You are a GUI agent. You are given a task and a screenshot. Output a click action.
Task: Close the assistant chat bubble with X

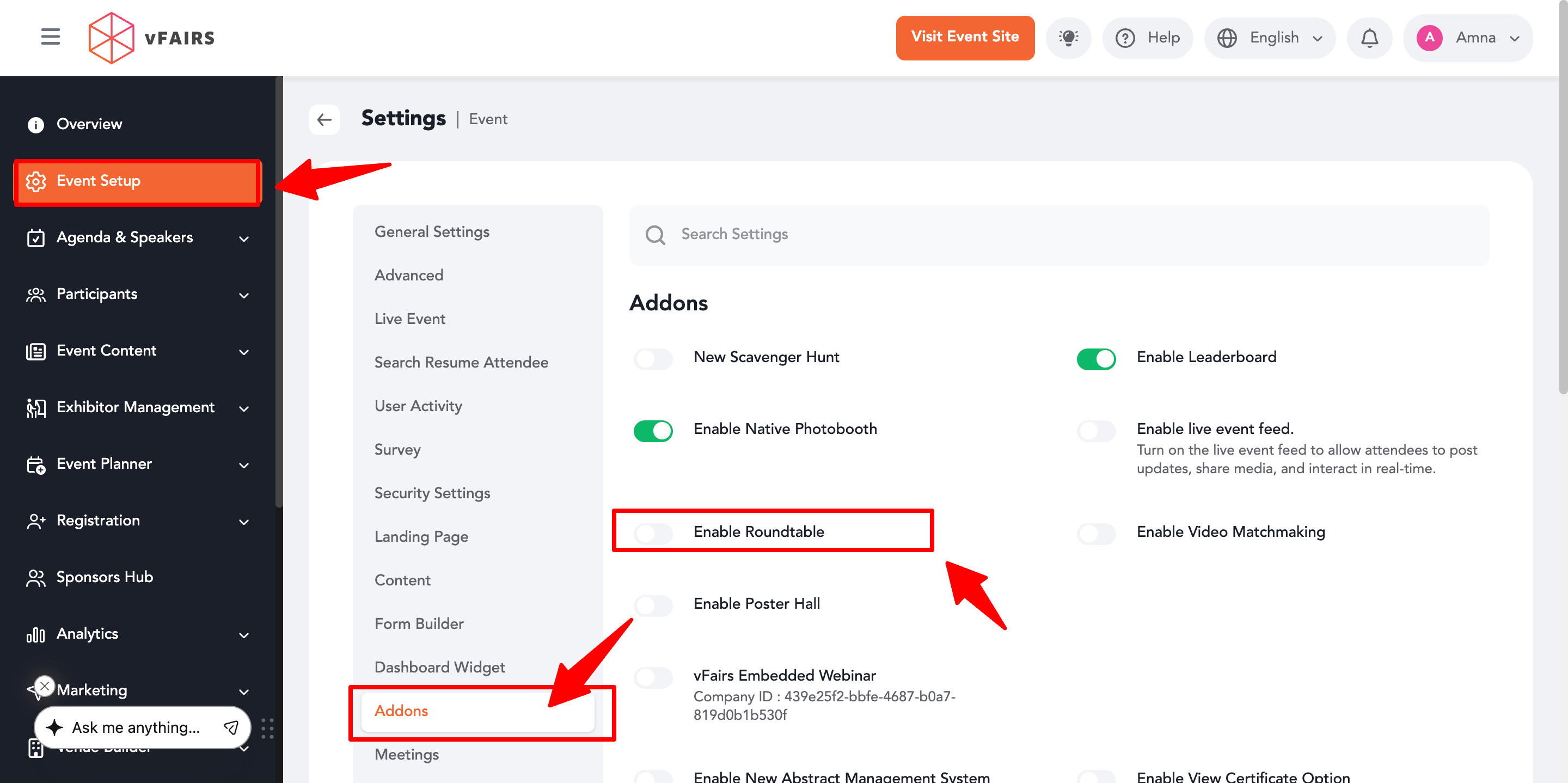tap(45, 686)
